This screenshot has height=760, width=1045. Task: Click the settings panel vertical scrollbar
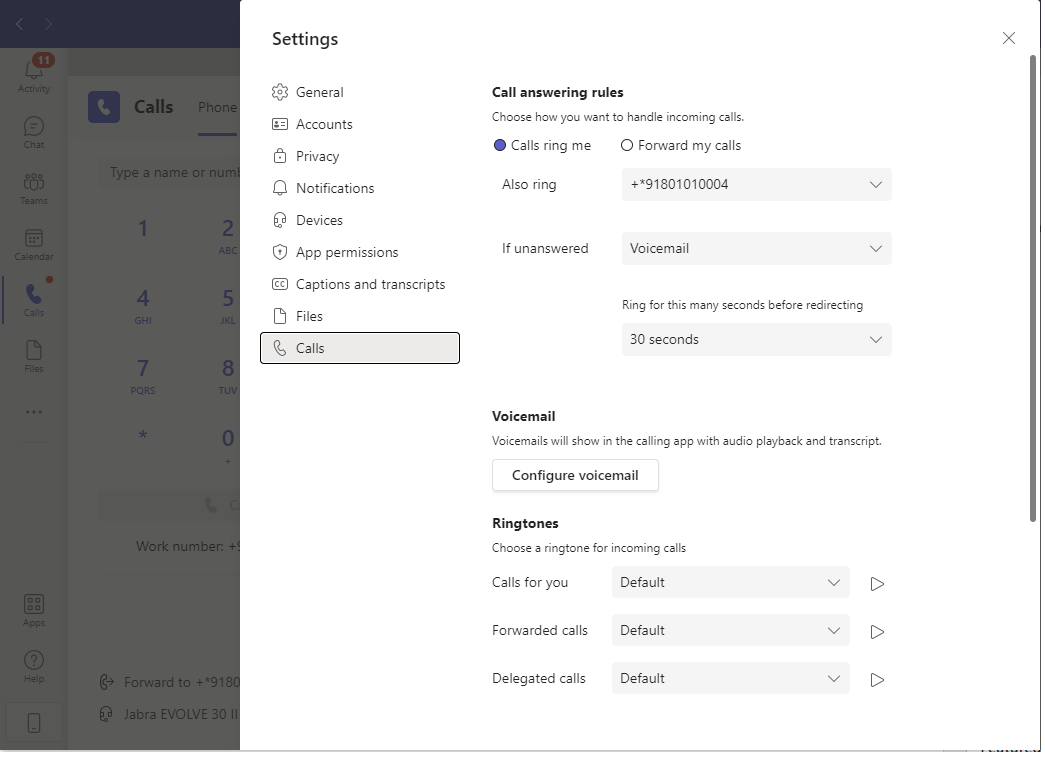1032,288
